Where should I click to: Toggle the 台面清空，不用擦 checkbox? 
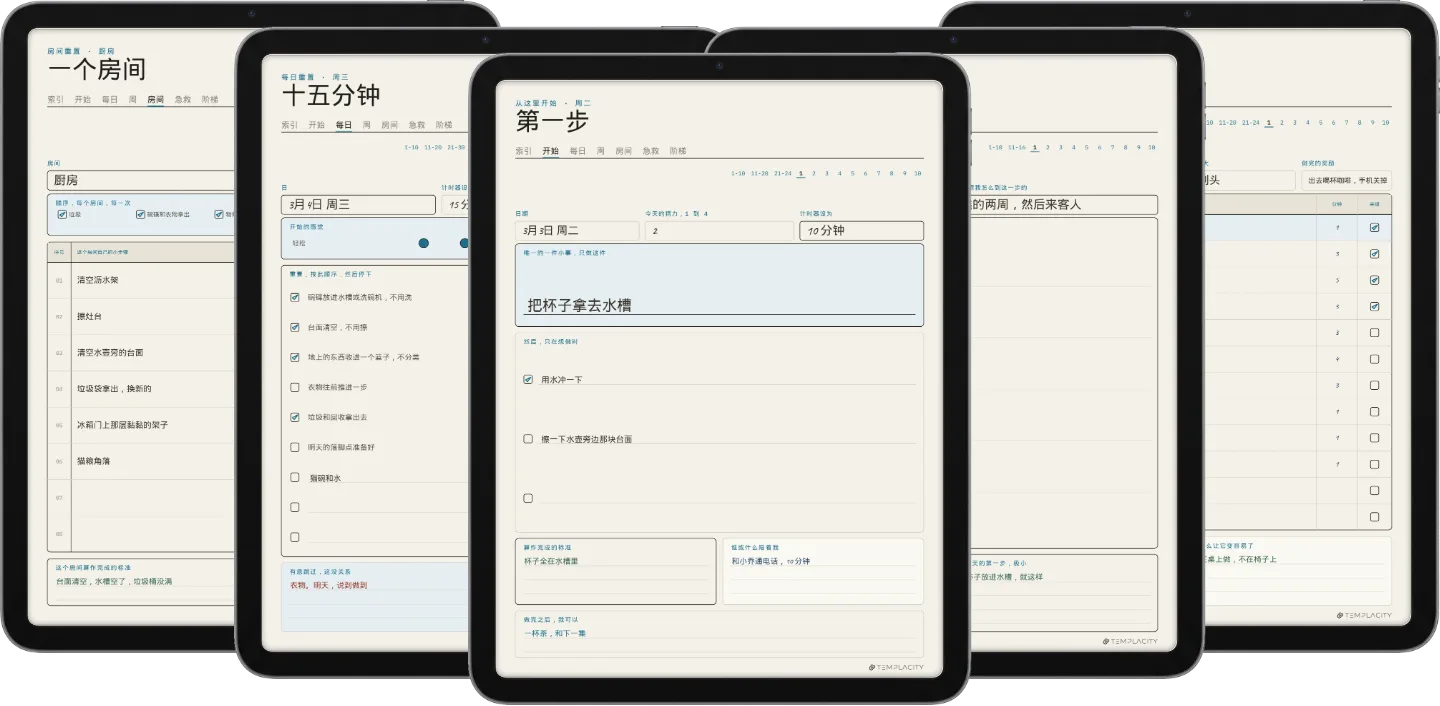pyautogui.click(x=295, y=327)
